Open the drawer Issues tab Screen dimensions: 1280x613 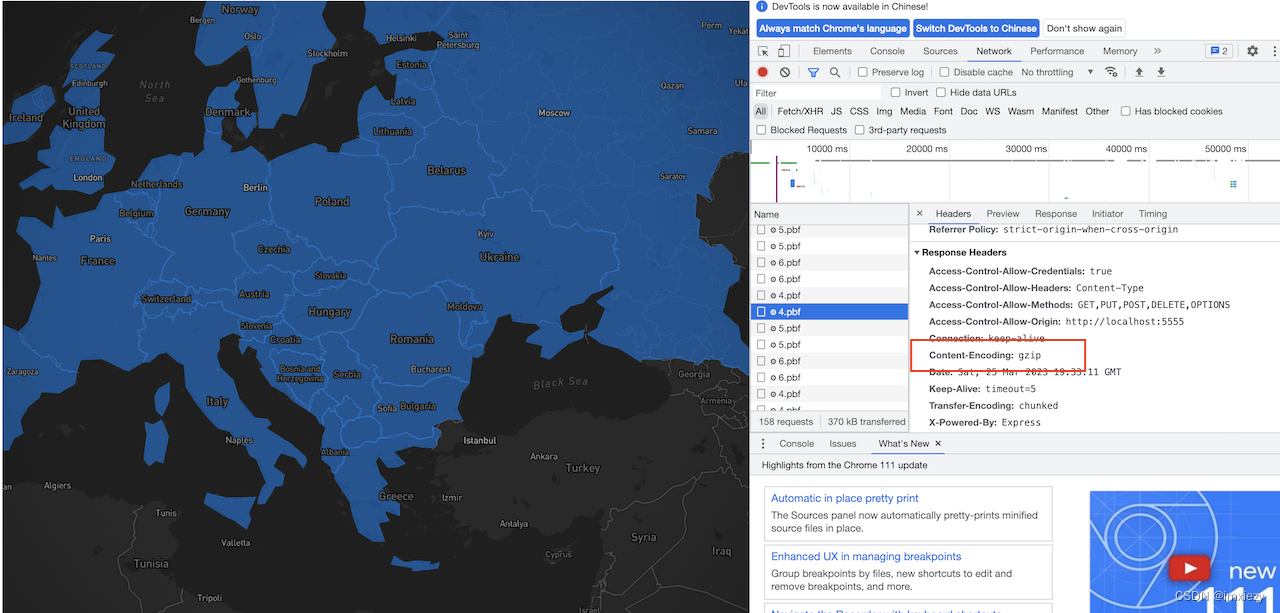click(x=843, y=443)
